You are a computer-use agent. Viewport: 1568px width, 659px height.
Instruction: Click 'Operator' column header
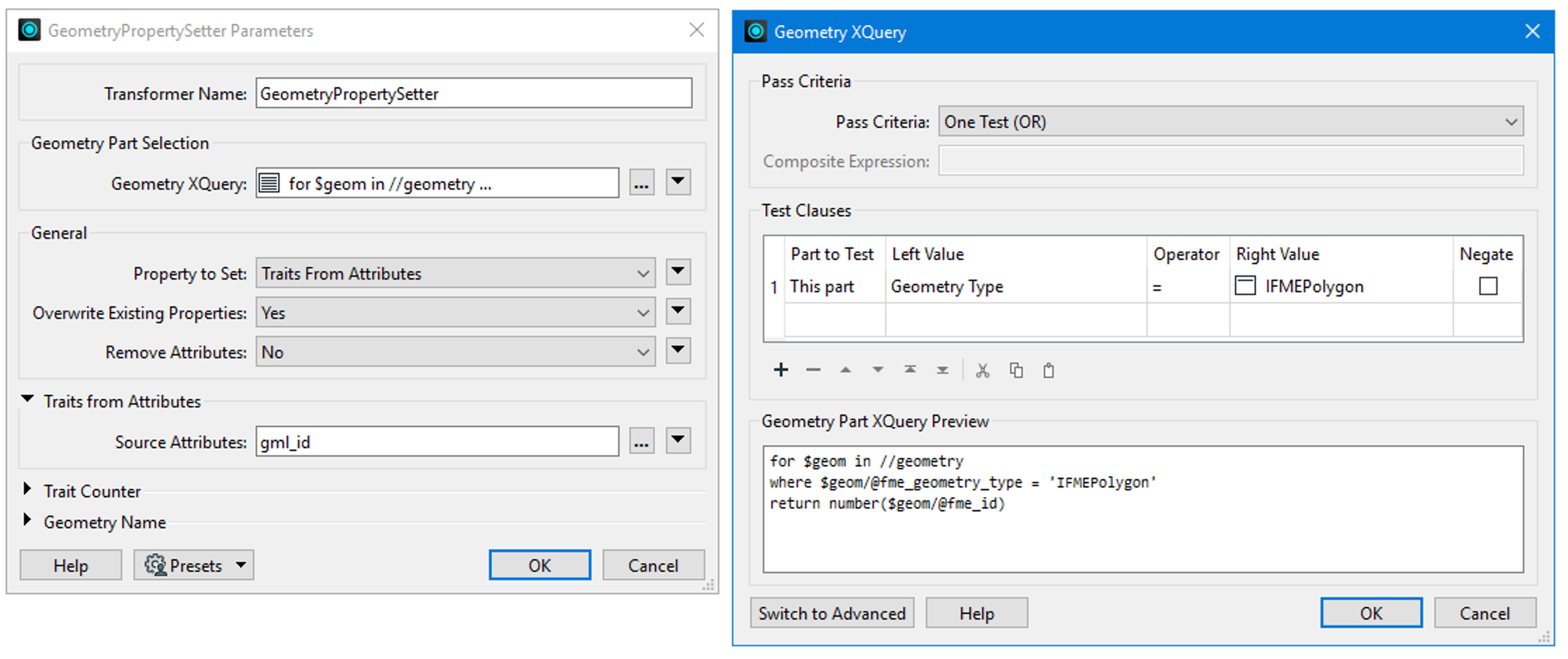pyautogui.click(x=1188, y=254)
